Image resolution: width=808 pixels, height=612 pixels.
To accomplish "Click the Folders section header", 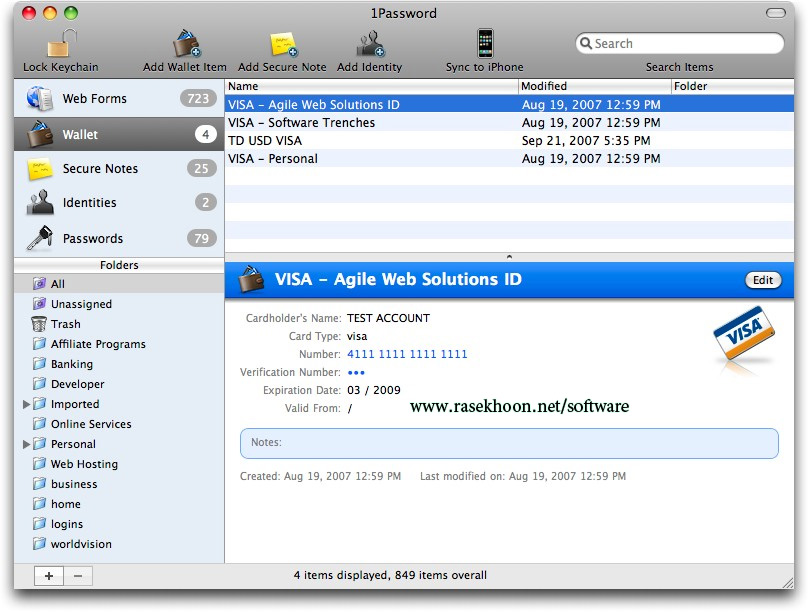I will click(x=119, y=265).
